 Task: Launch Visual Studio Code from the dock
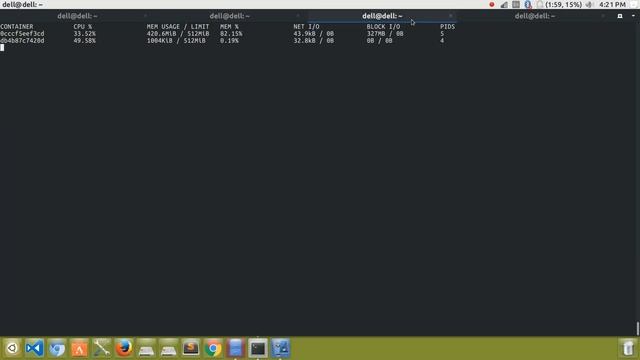click(x=34, y=348)
